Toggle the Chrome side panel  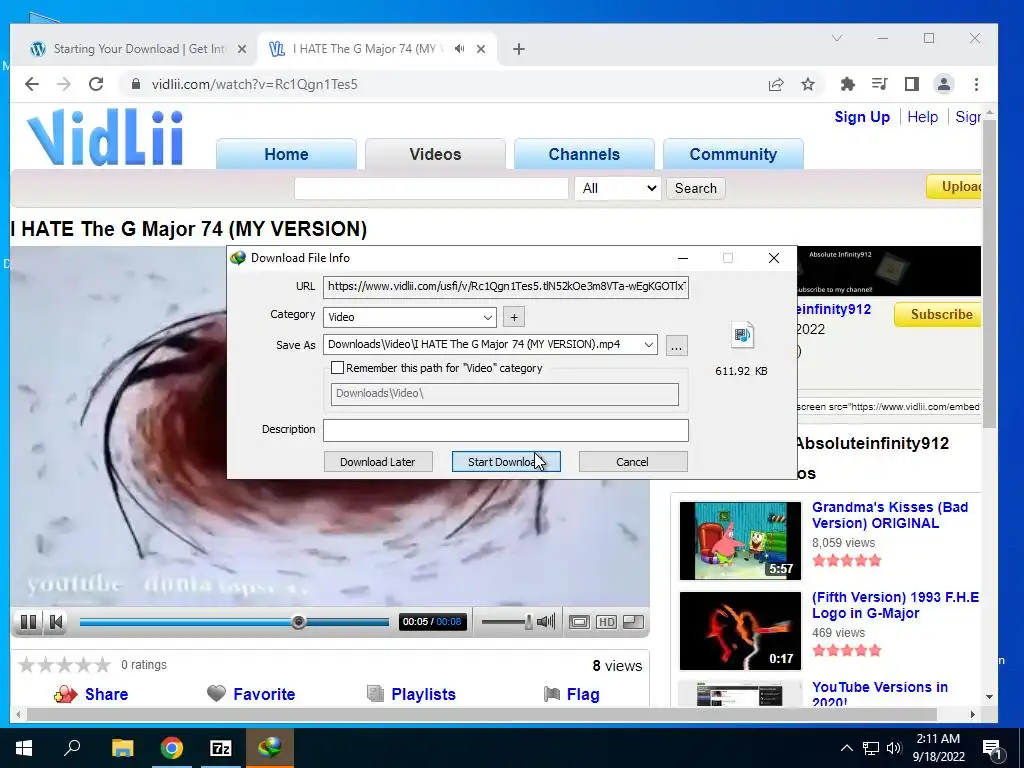[912, 84]
